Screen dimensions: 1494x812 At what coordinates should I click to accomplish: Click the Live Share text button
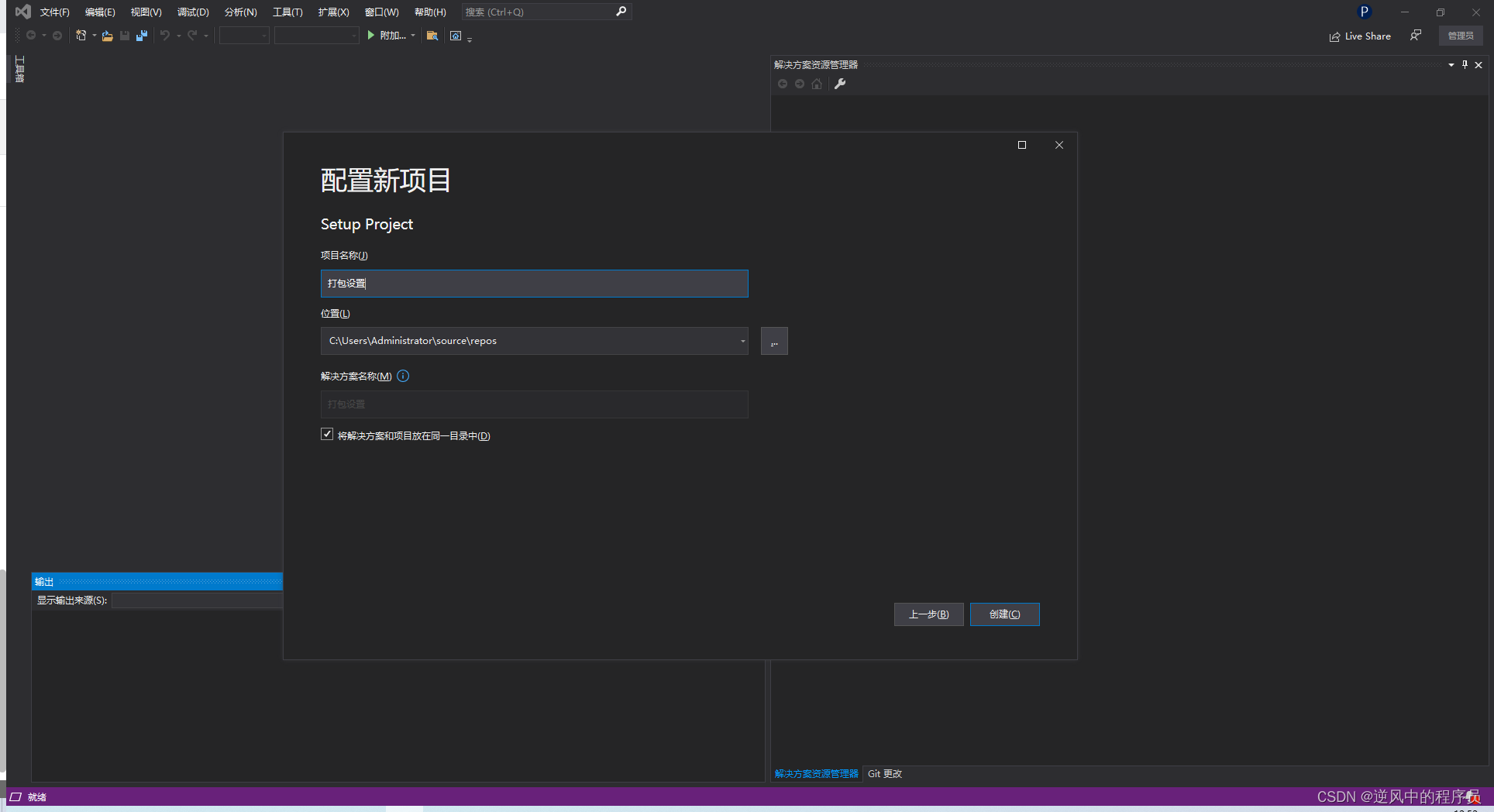click(1368, 36)
